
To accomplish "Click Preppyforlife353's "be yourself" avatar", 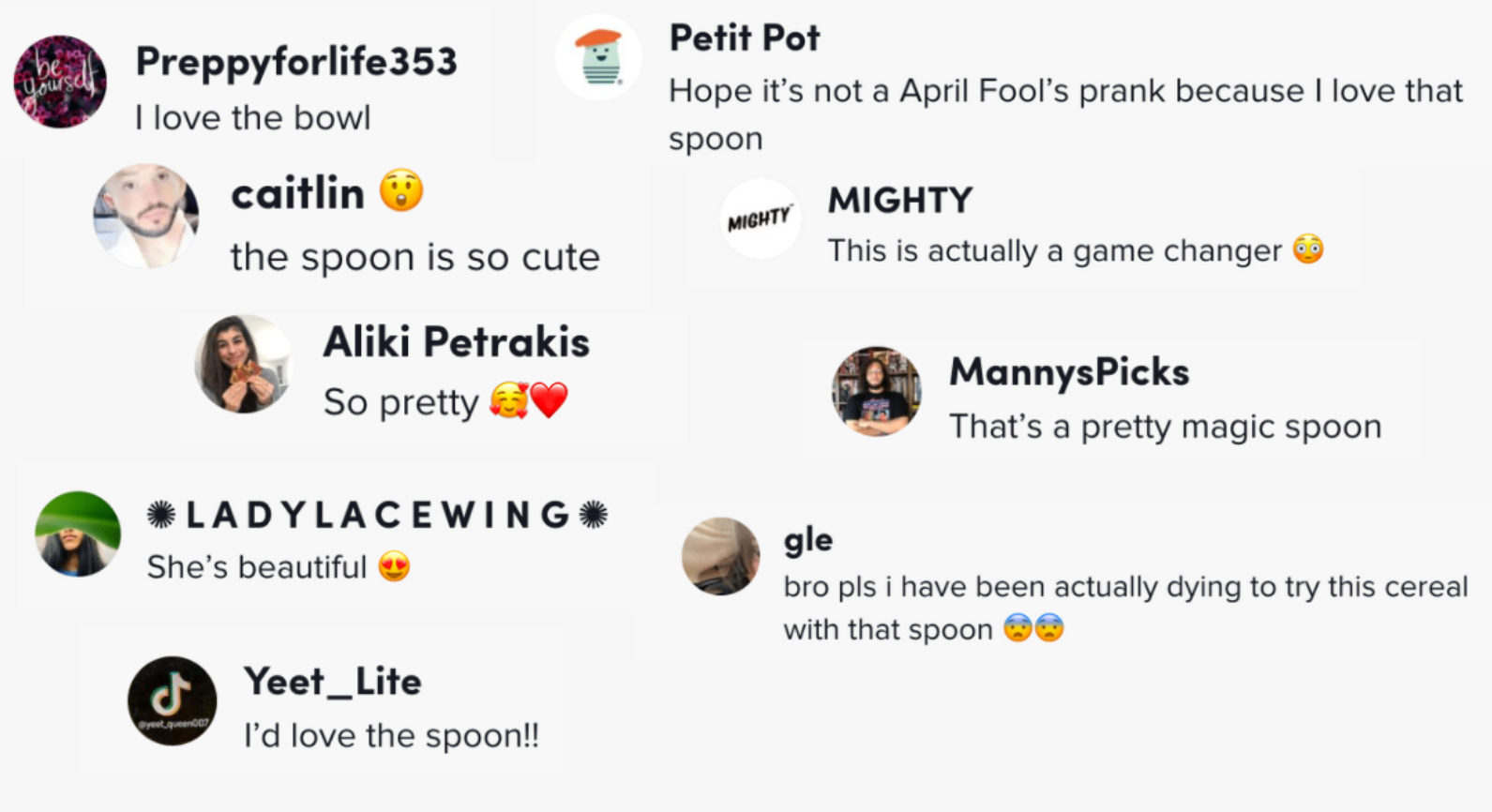I will click(x=60, y=82).
